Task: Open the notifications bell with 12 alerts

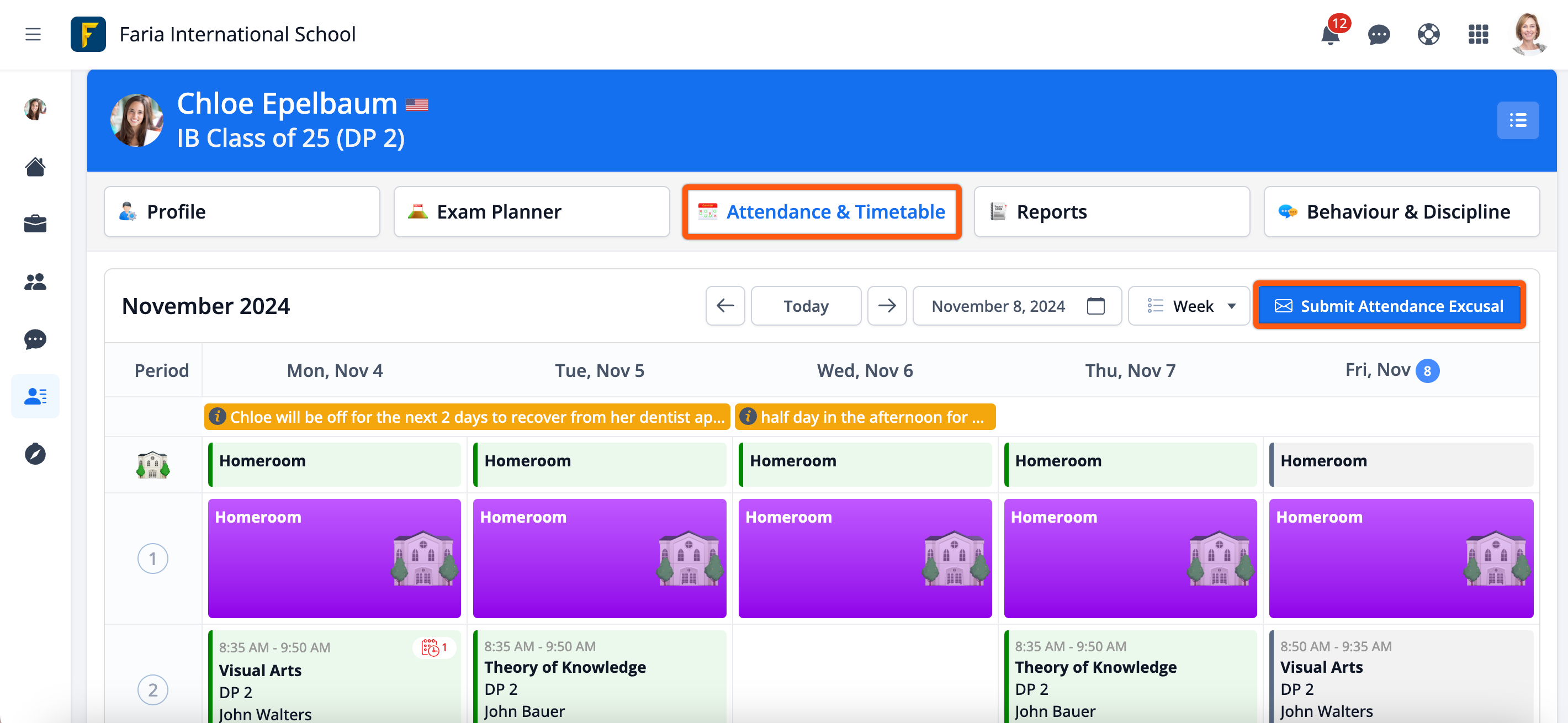Action: coord(1331,35)
